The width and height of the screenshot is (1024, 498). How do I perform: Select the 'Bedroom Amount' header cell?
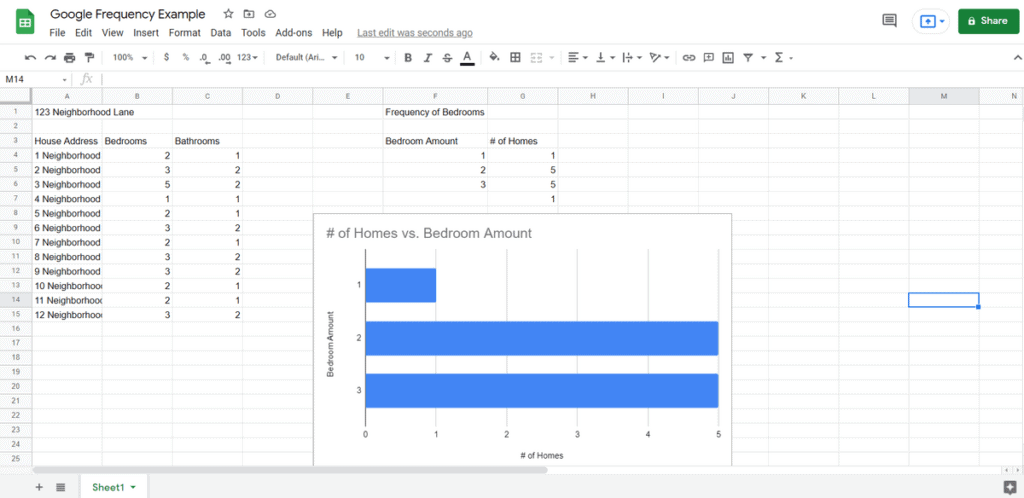435,141
